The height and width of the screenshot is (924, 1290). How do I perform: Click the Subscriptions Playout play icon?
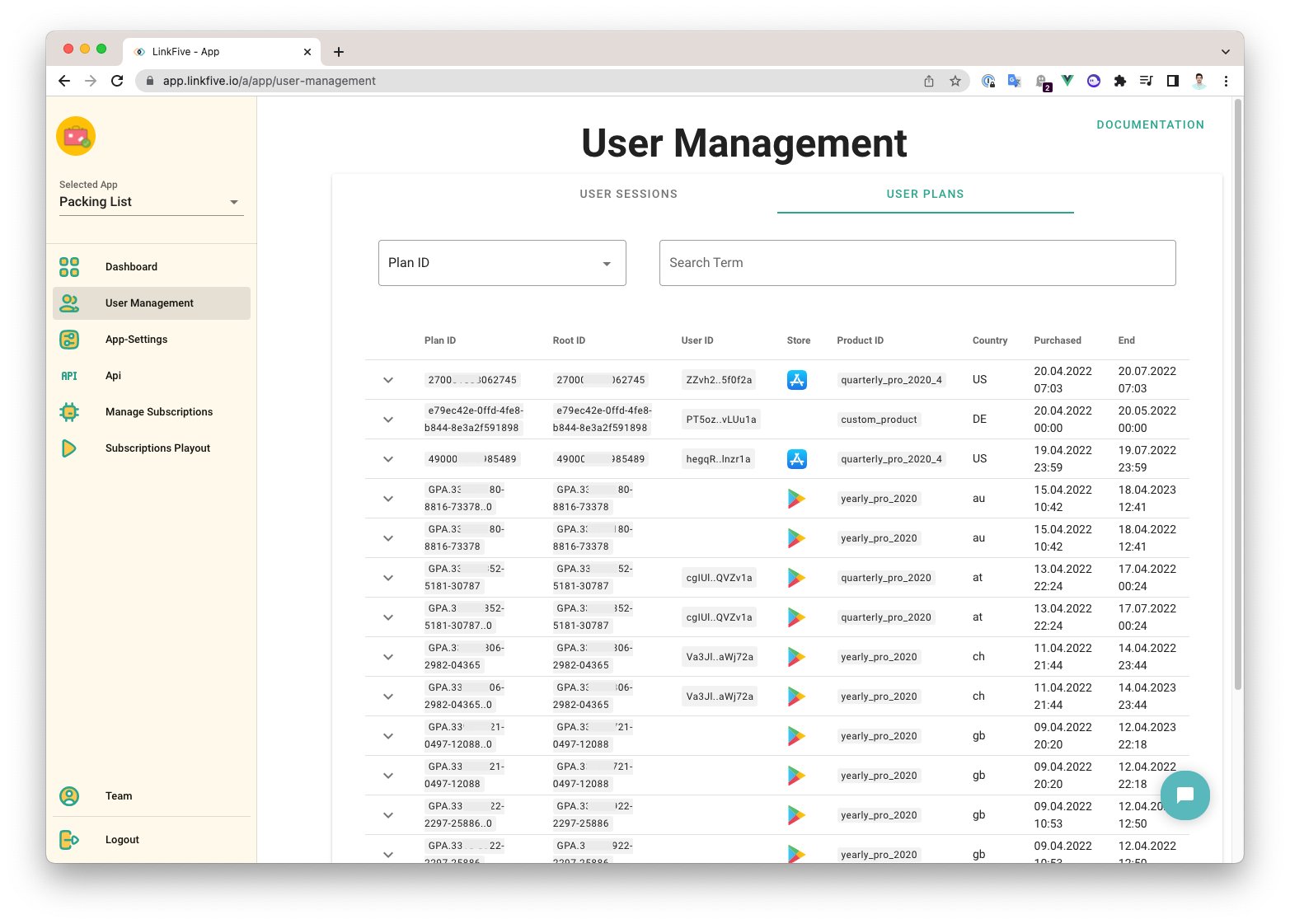(x=69, y=448)
